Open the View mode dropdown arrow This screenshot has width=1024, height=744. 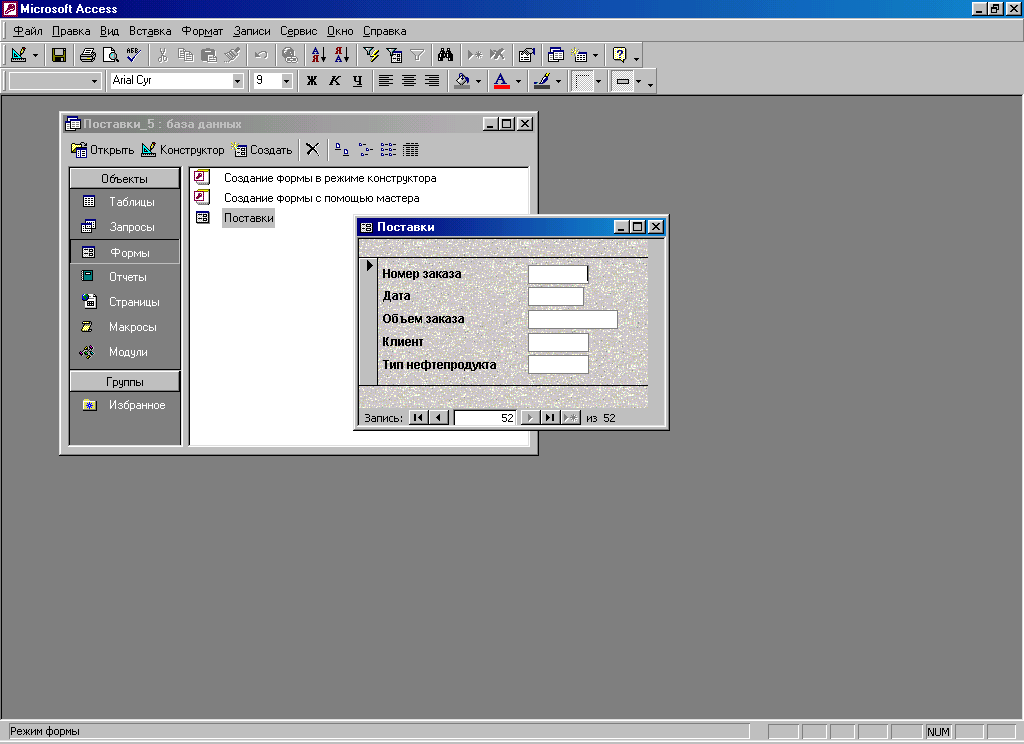pos(36,55)
